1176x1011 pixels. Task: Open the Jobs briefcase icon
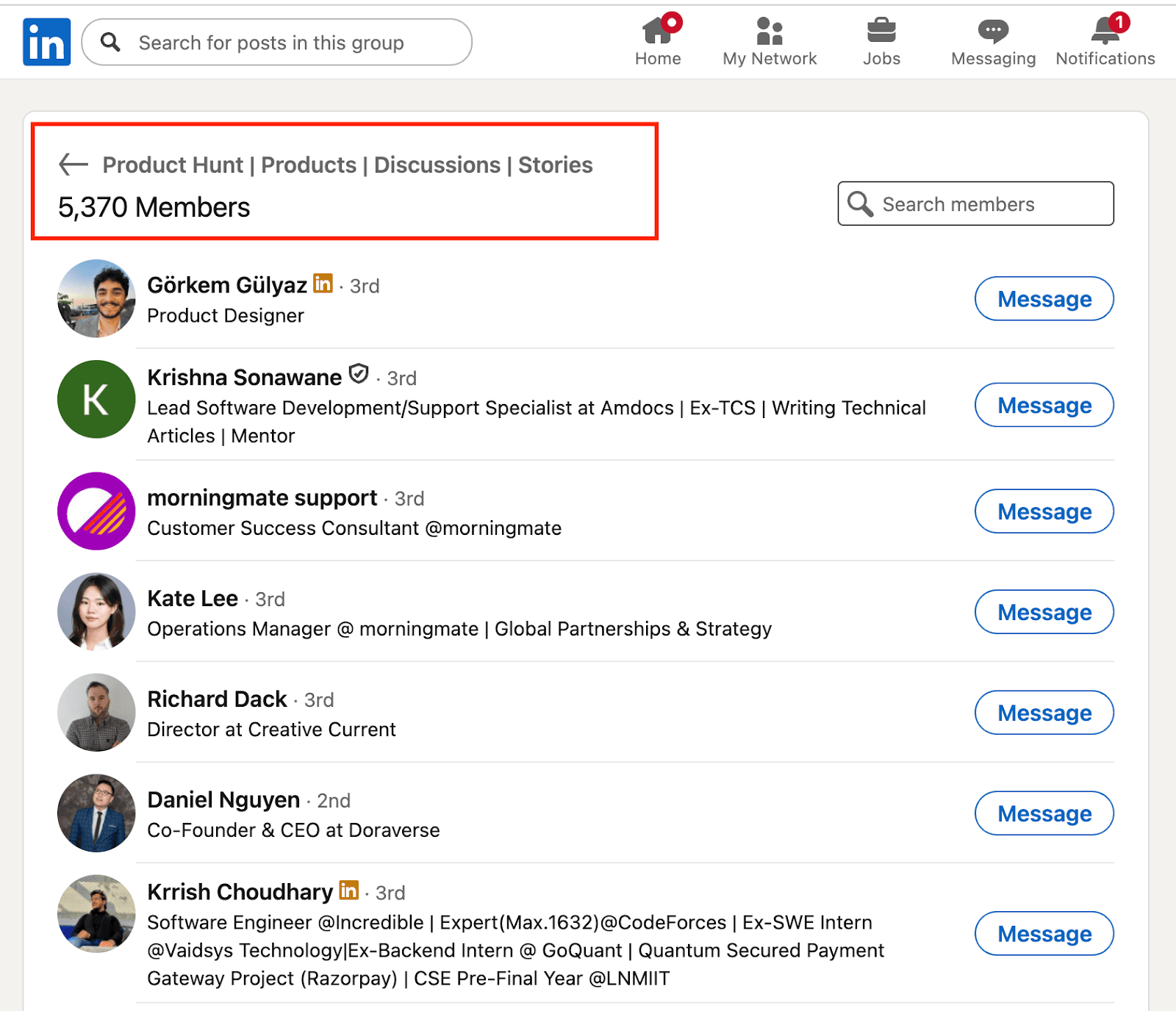[x=881, y=30]
